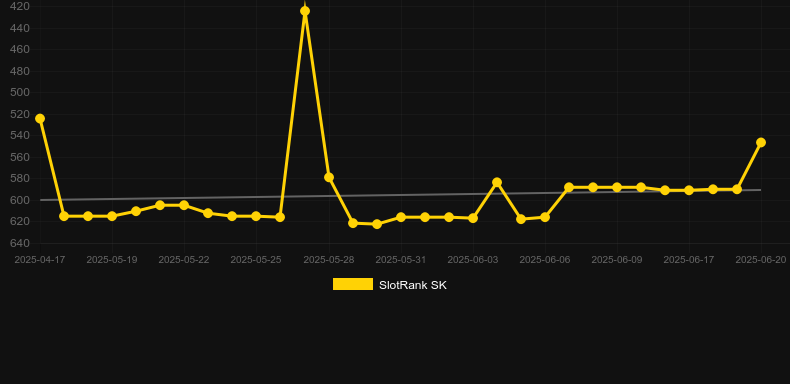The height and width of the screenshot is (384, 790).
Task: Select the data point above 2025-06-06
Action: (x=545, y=217)
